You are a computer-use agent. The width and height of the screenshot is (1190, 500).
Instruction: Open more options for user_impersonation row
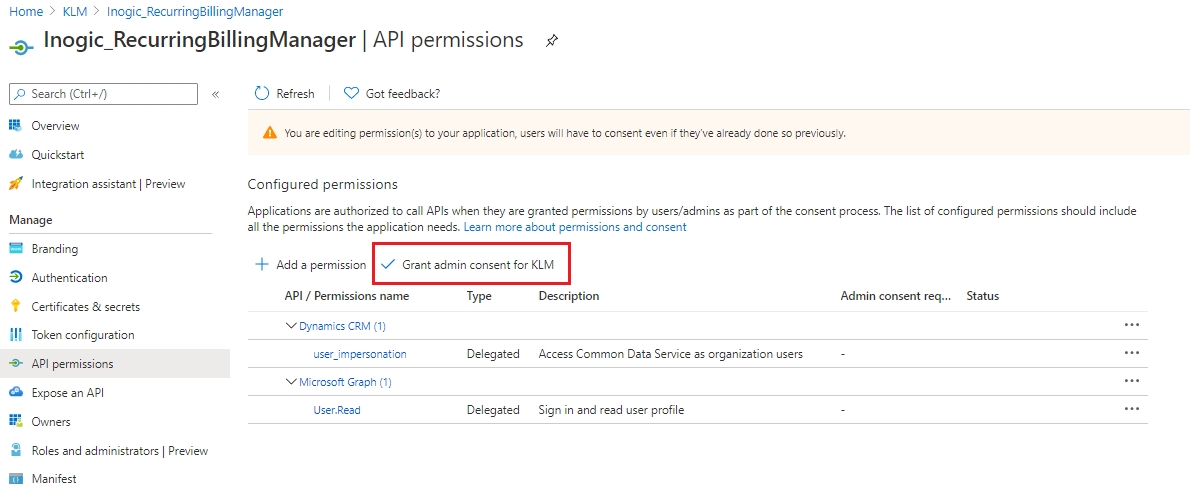click(1132, 353)
